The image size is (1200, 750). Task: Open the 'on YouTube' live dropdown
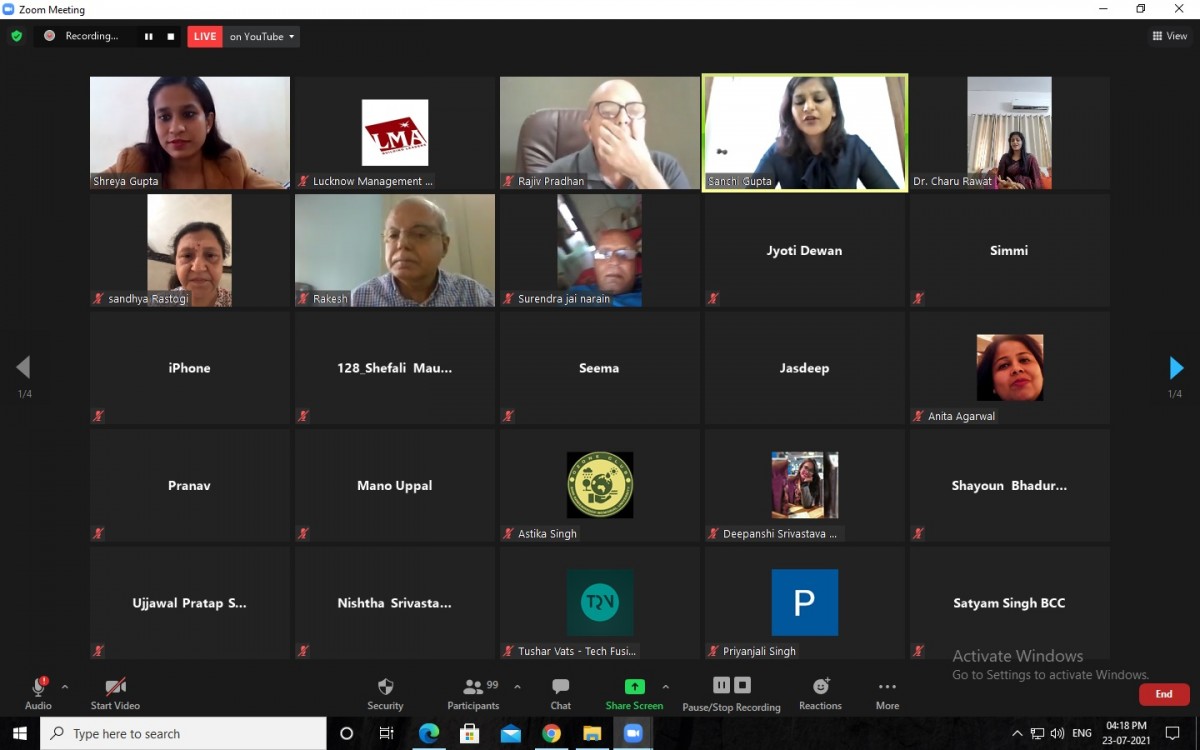click(x=262, y=37)
